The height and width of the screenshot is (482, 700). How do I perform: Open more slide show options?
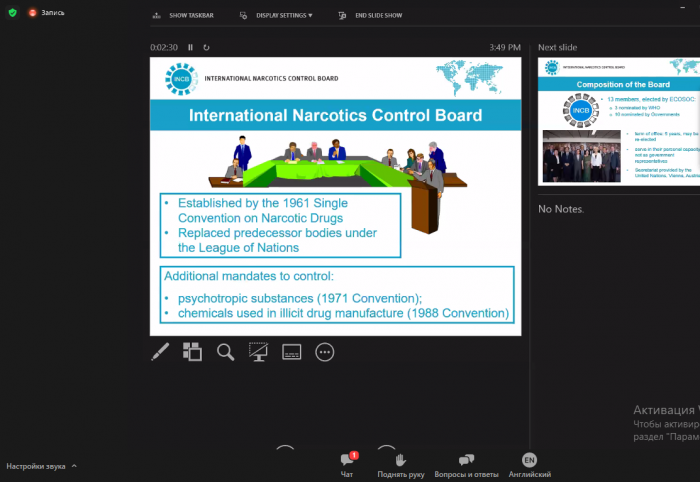tap(324, 352)
